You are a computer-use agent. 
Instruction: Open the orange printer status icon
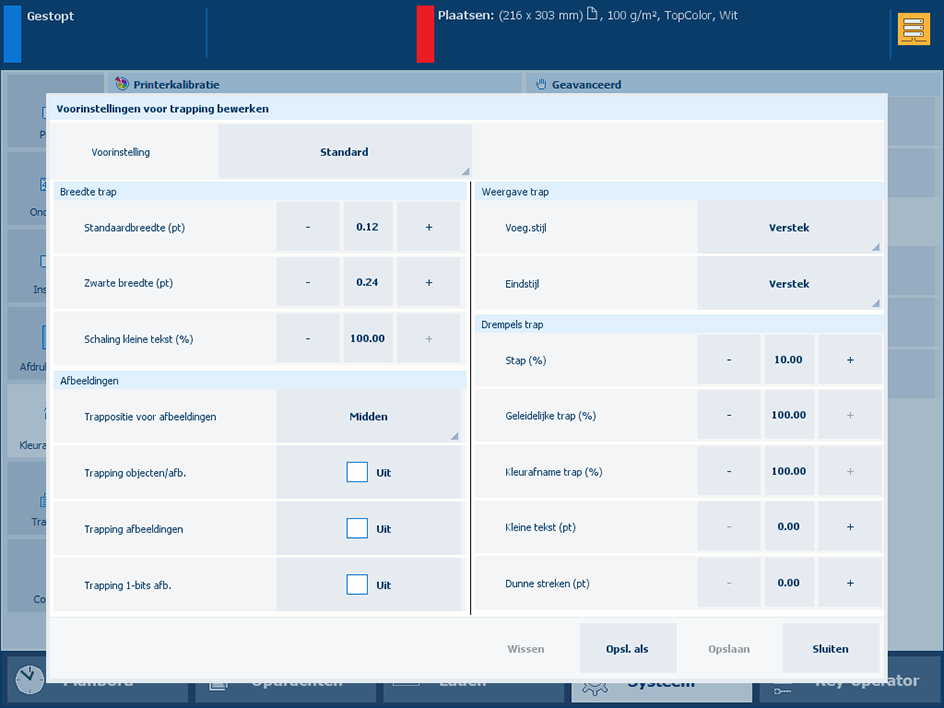tap(913, 30)
